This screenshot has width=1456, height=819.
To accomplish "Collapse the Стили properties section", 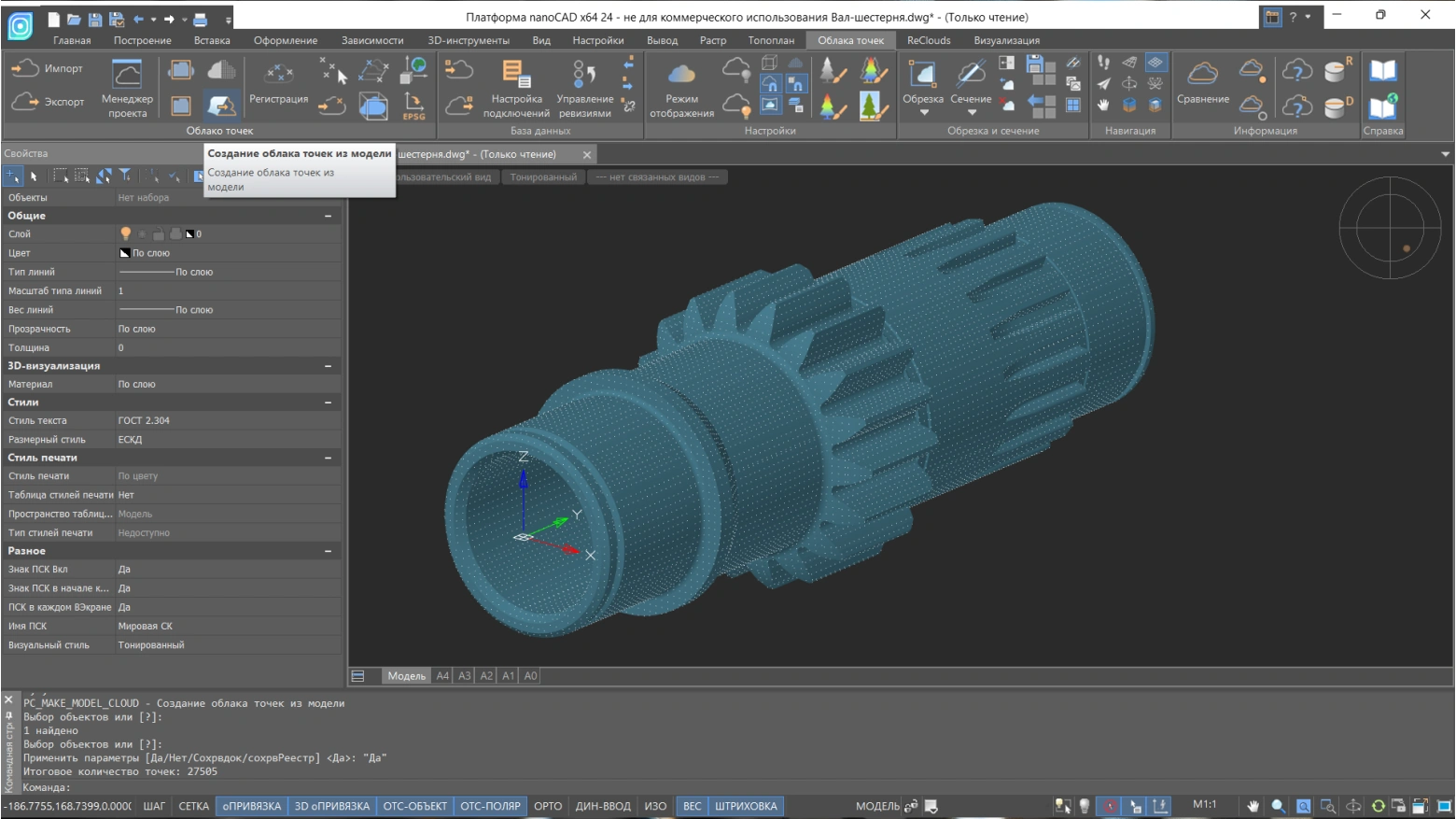I will point(328,402).
